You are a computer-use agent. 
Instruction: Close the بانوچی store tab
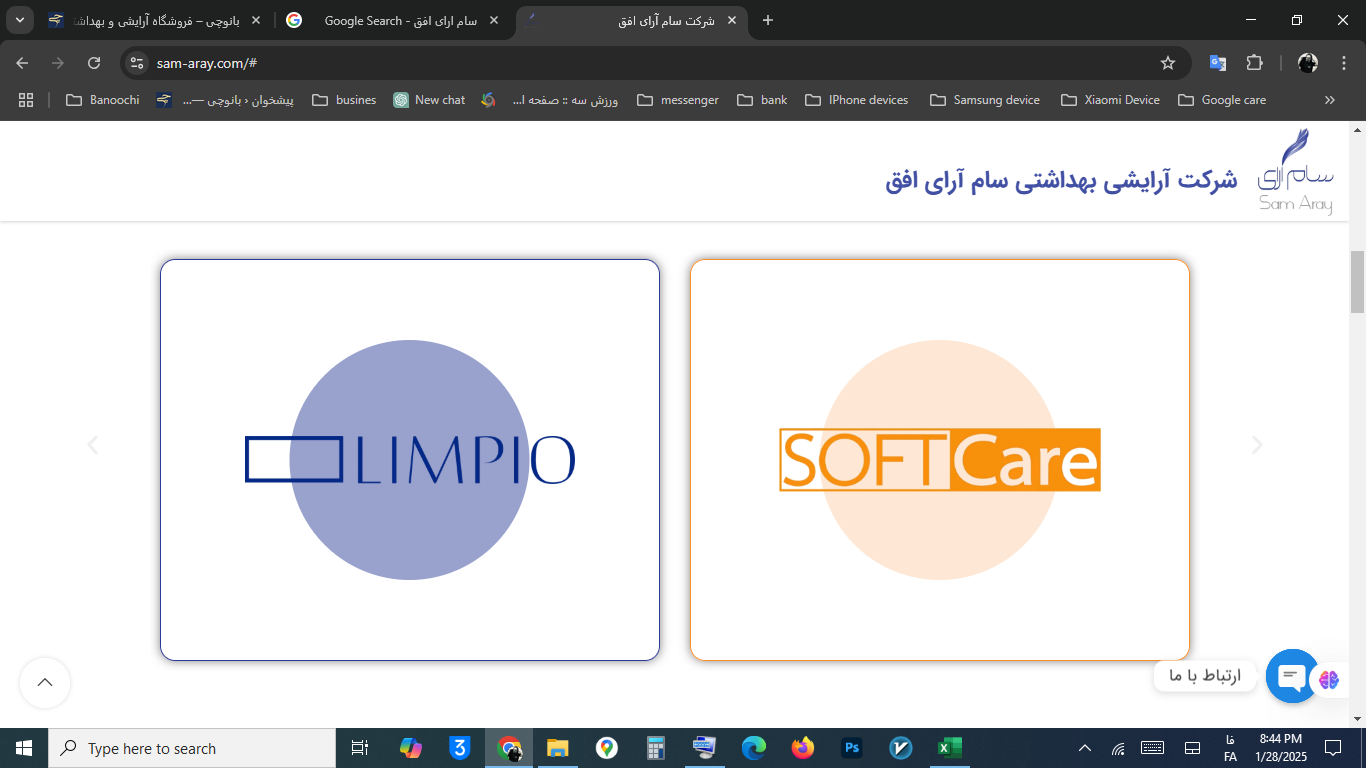256,20
